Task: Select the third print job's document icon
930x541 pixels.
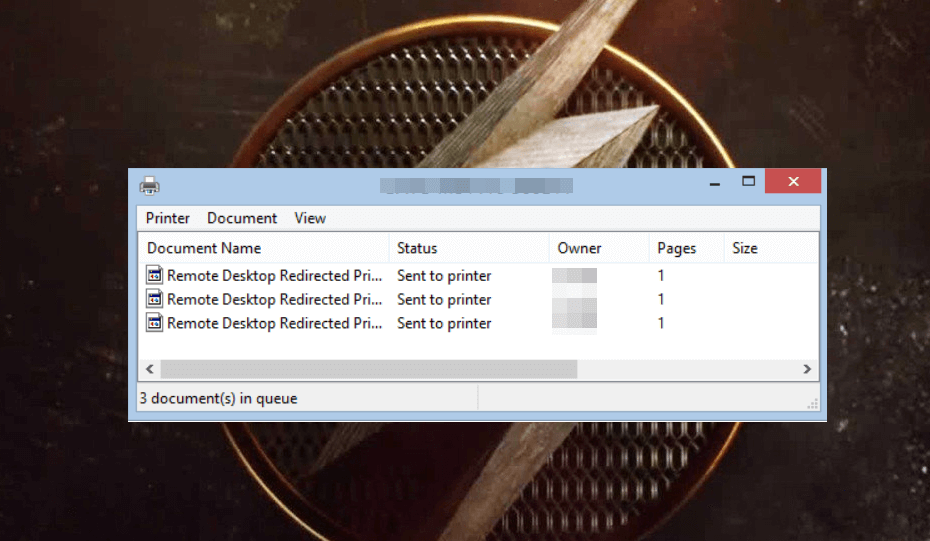Action: [154, 323]
